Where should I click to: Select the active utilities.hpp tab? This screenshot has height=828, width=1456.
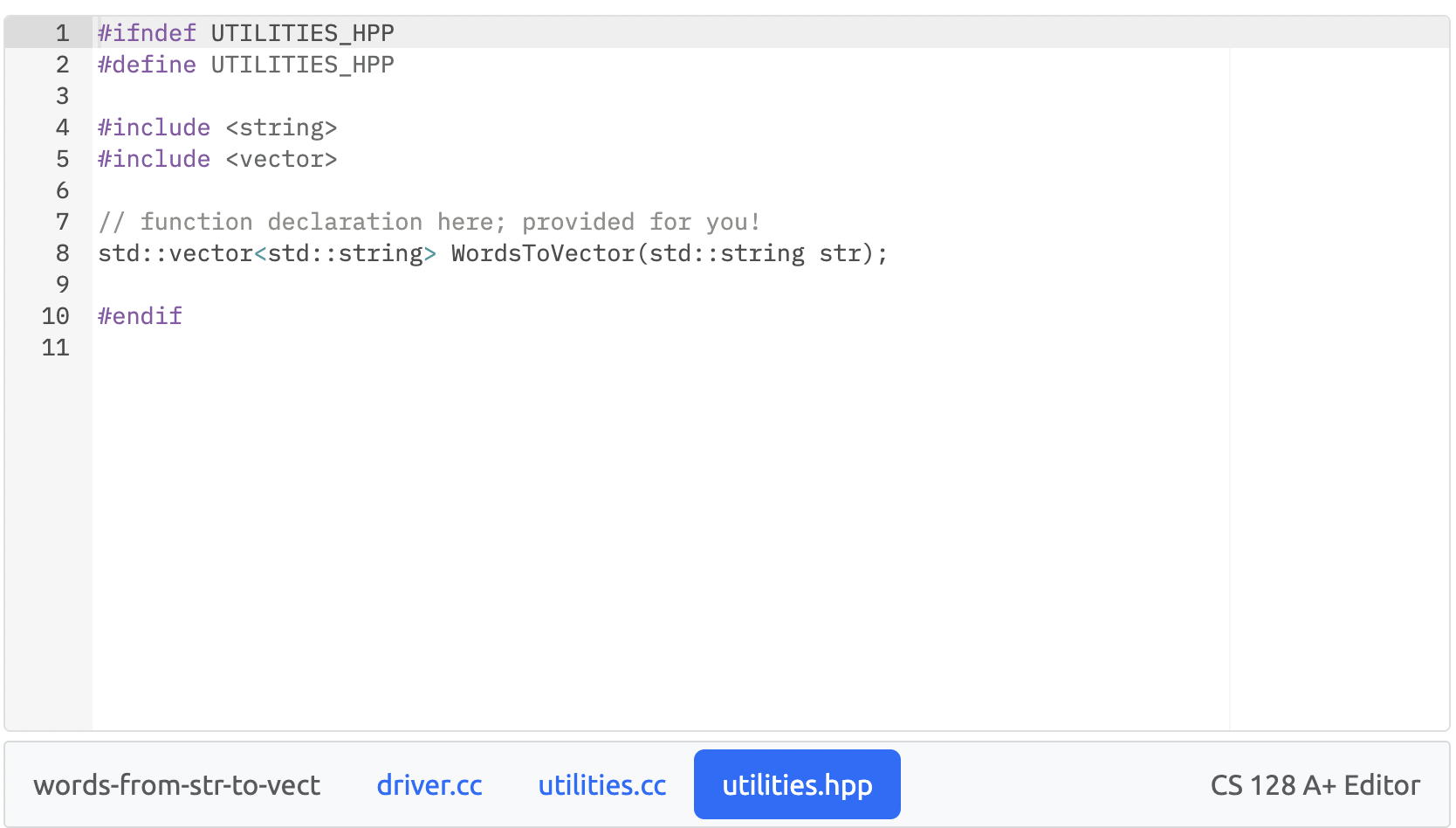click(796, 784)
